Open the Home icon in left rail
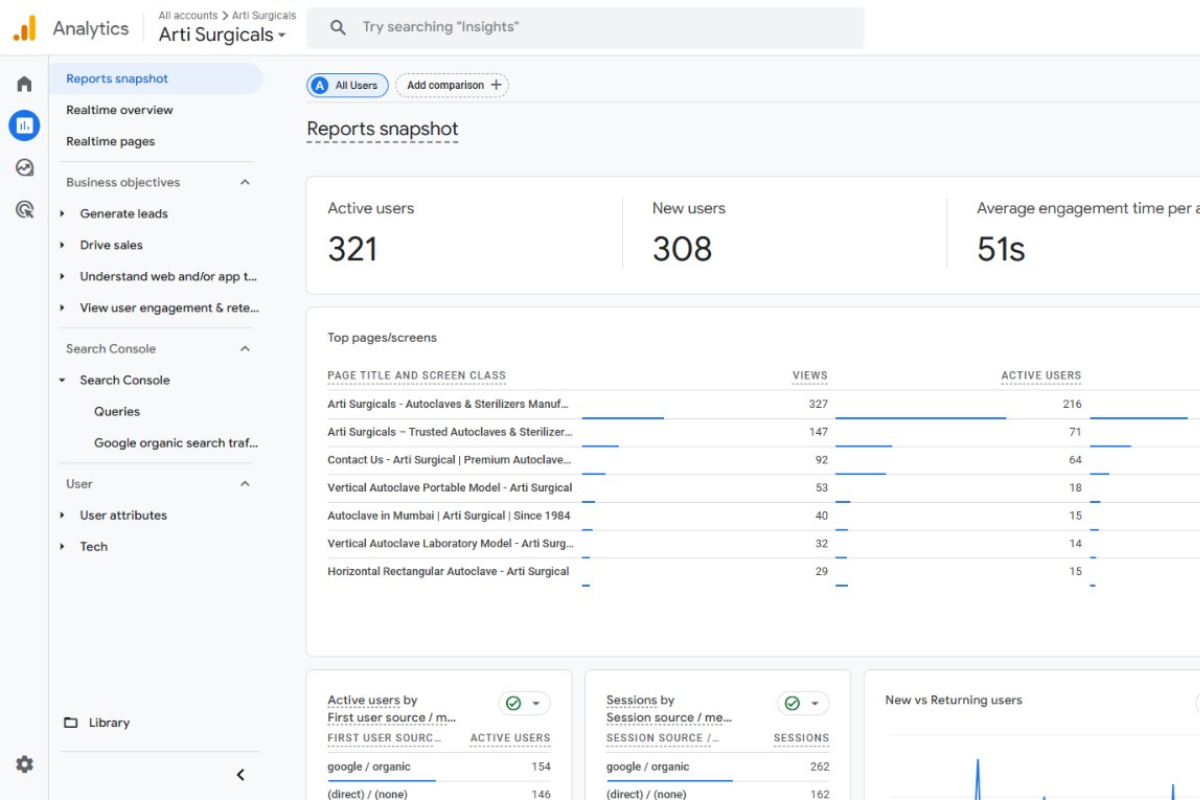 (24, 84)
